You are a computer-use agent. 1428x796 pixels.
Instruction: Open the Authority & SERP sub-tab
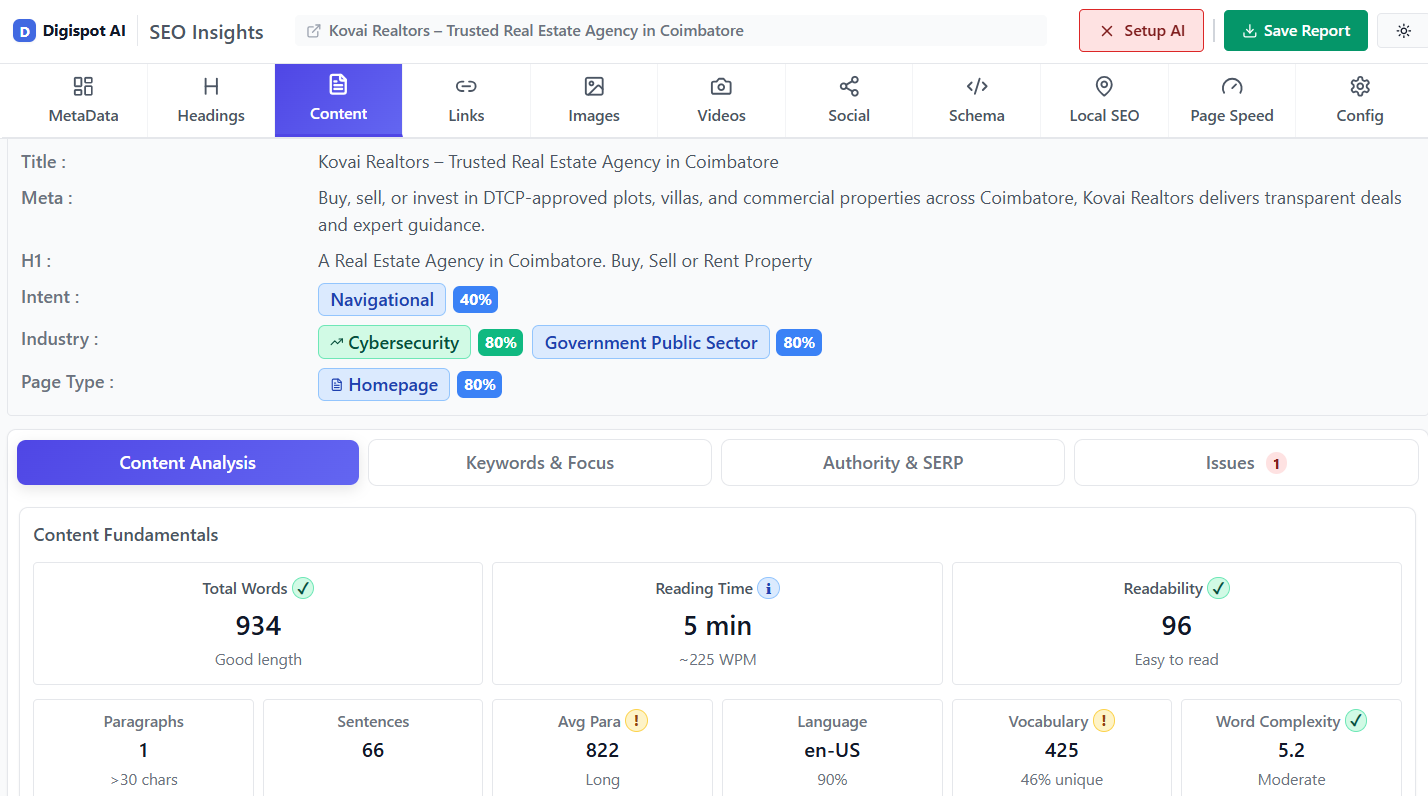click(x=893, y=463)
